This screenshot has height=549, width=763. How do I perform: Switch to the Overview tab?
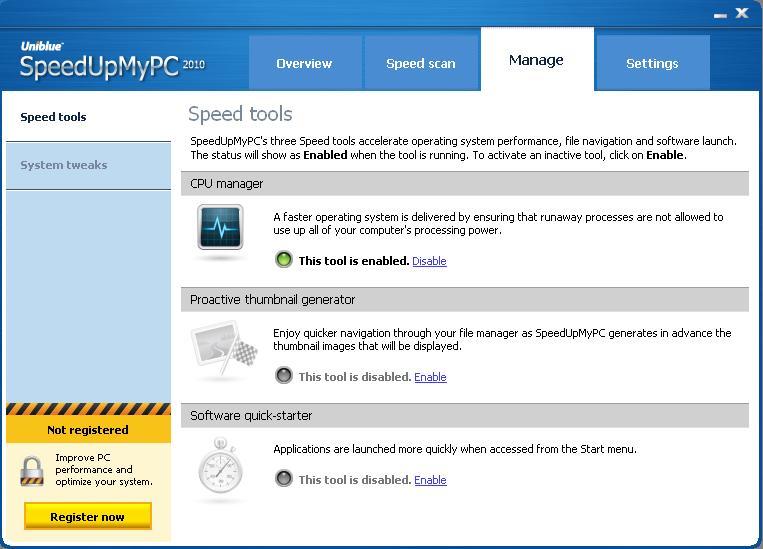305,63
